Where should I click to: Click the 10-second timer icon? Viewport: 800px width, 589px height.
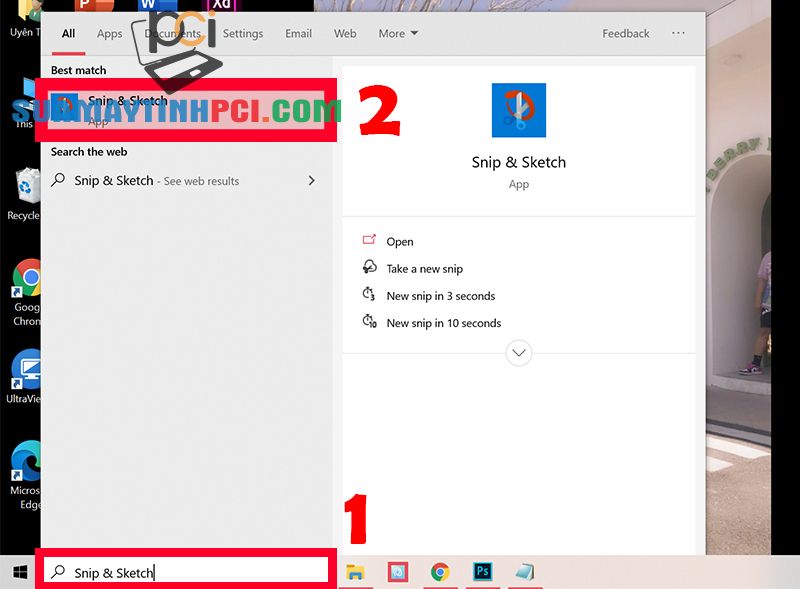point(369,321)
